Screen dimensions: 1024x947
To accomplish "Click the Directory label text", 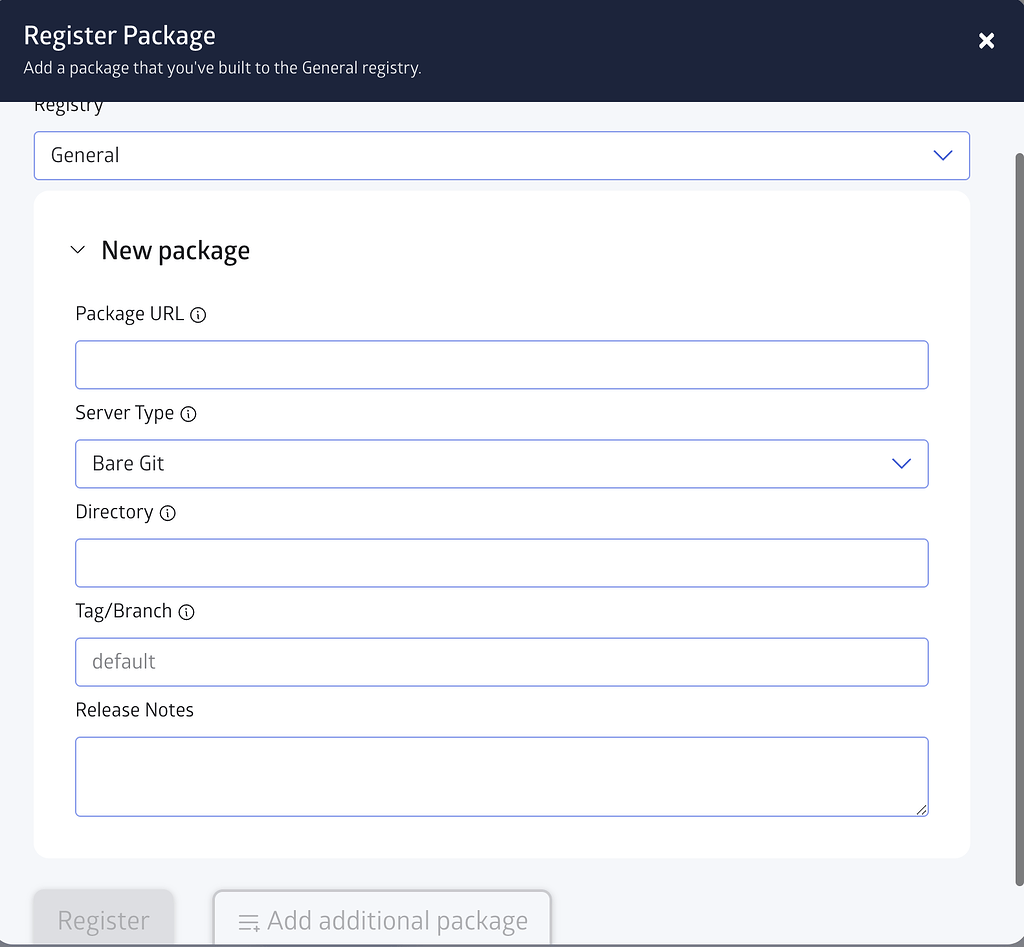I will click(x=114, y=512).
